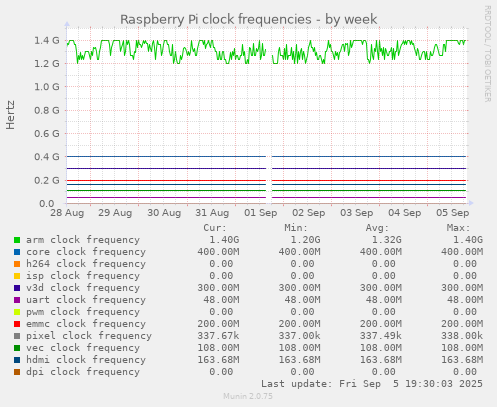Screen dimensions: 497x407
Task: Click the '1.0 G' y-axis tick label
Action: [47, 87]
